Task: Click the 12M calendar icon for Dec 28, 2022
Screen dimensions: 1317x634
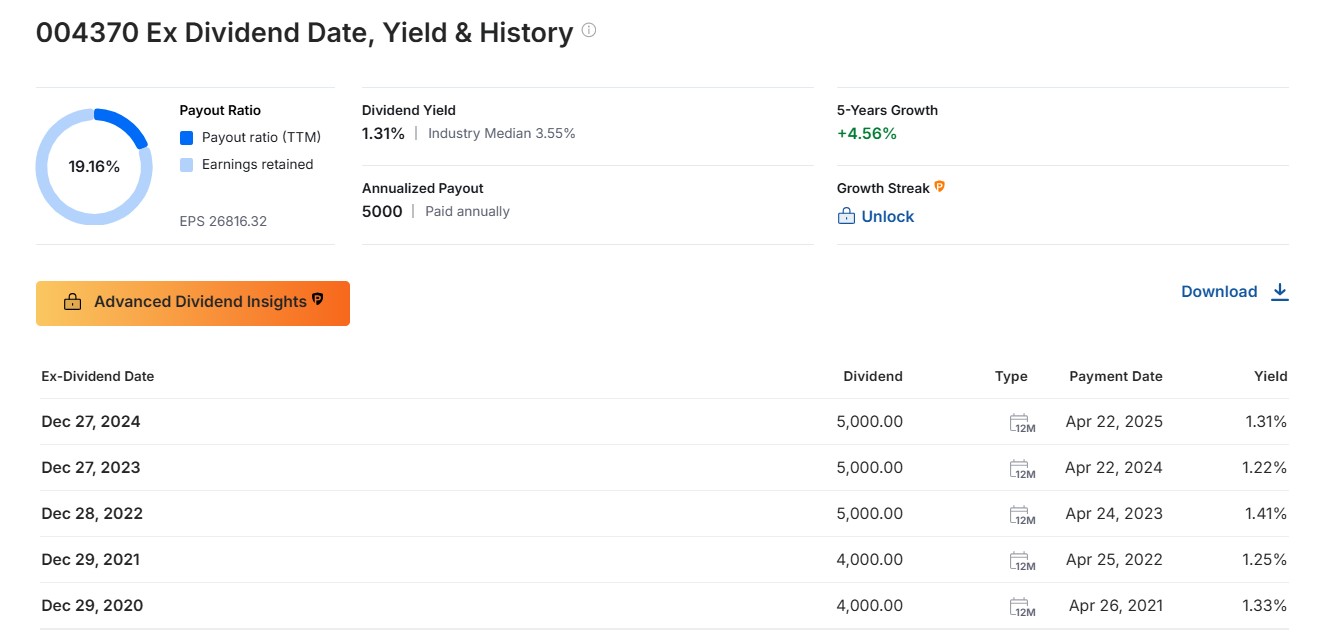Action: click(x=1021, y=515)
